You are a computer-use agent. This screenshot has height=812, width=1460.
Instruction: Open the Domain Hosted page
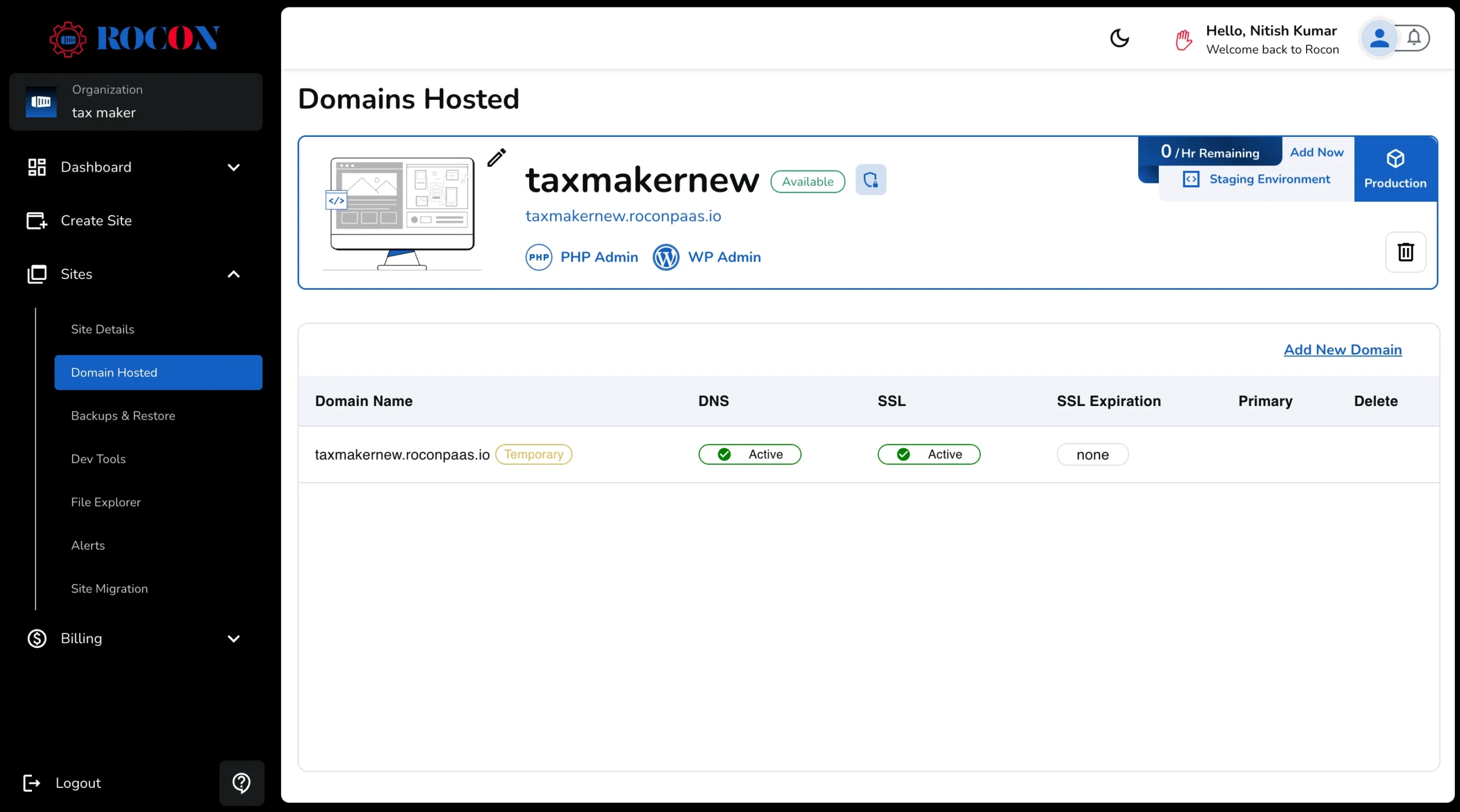(114, 372)
